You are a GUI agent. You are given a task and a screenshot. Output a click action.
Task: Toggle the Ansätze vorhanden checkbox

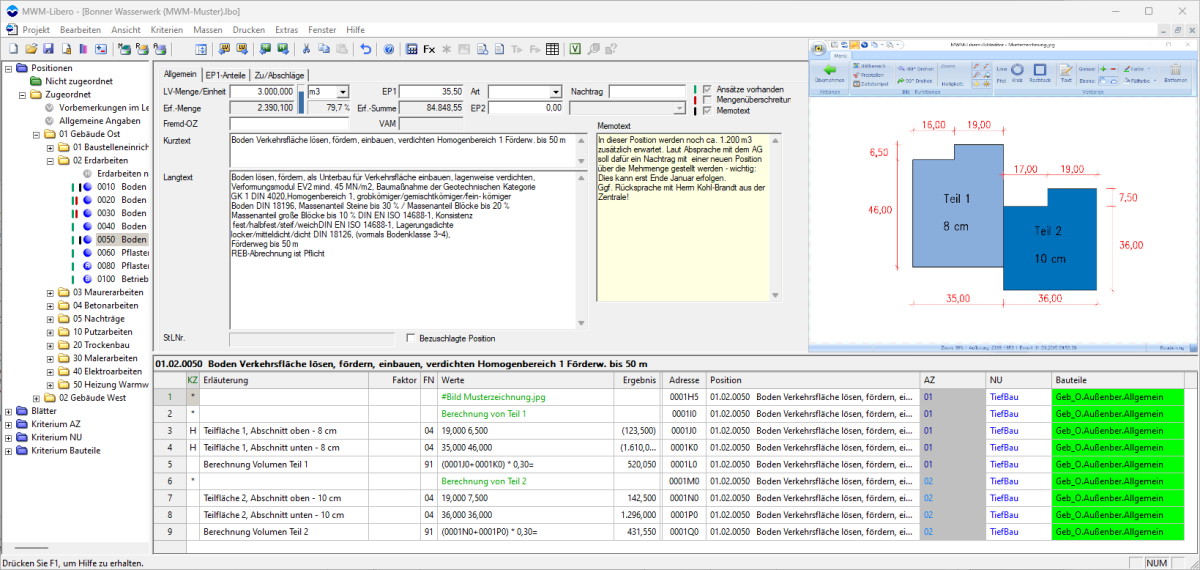708,89
